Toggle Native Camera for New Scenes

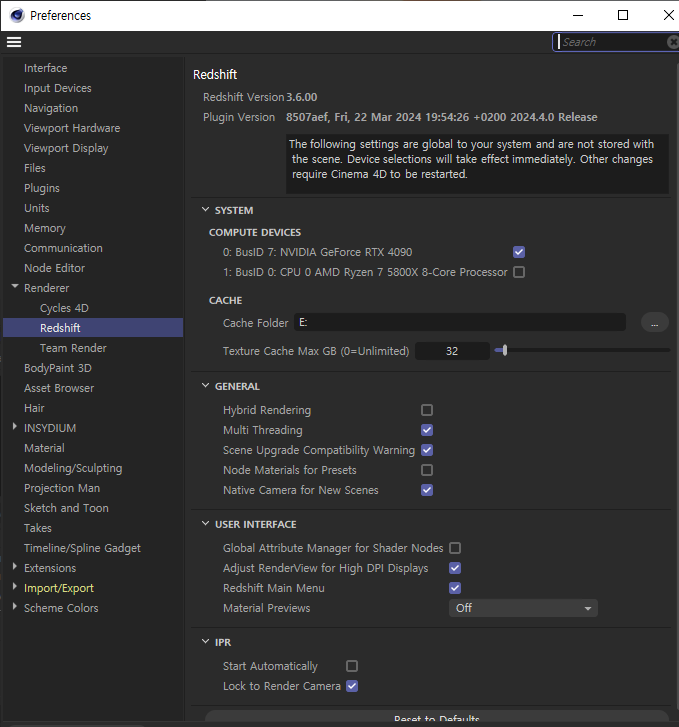[x=427, y=490]
